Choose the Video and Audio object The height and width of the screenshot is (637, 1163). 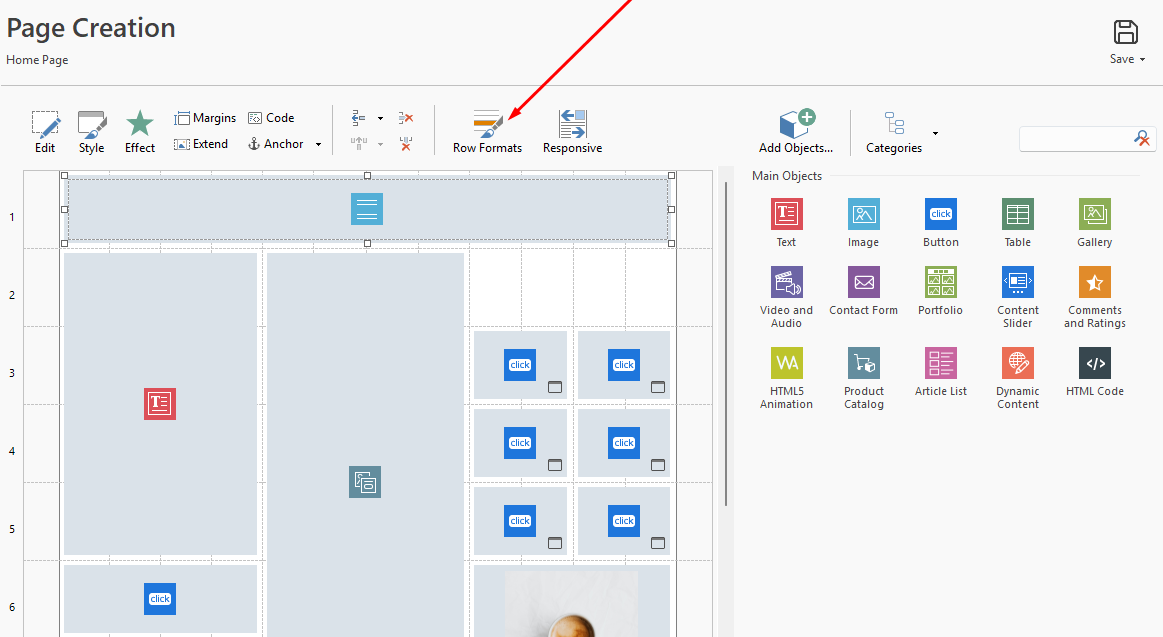click(x=786, y=283)
